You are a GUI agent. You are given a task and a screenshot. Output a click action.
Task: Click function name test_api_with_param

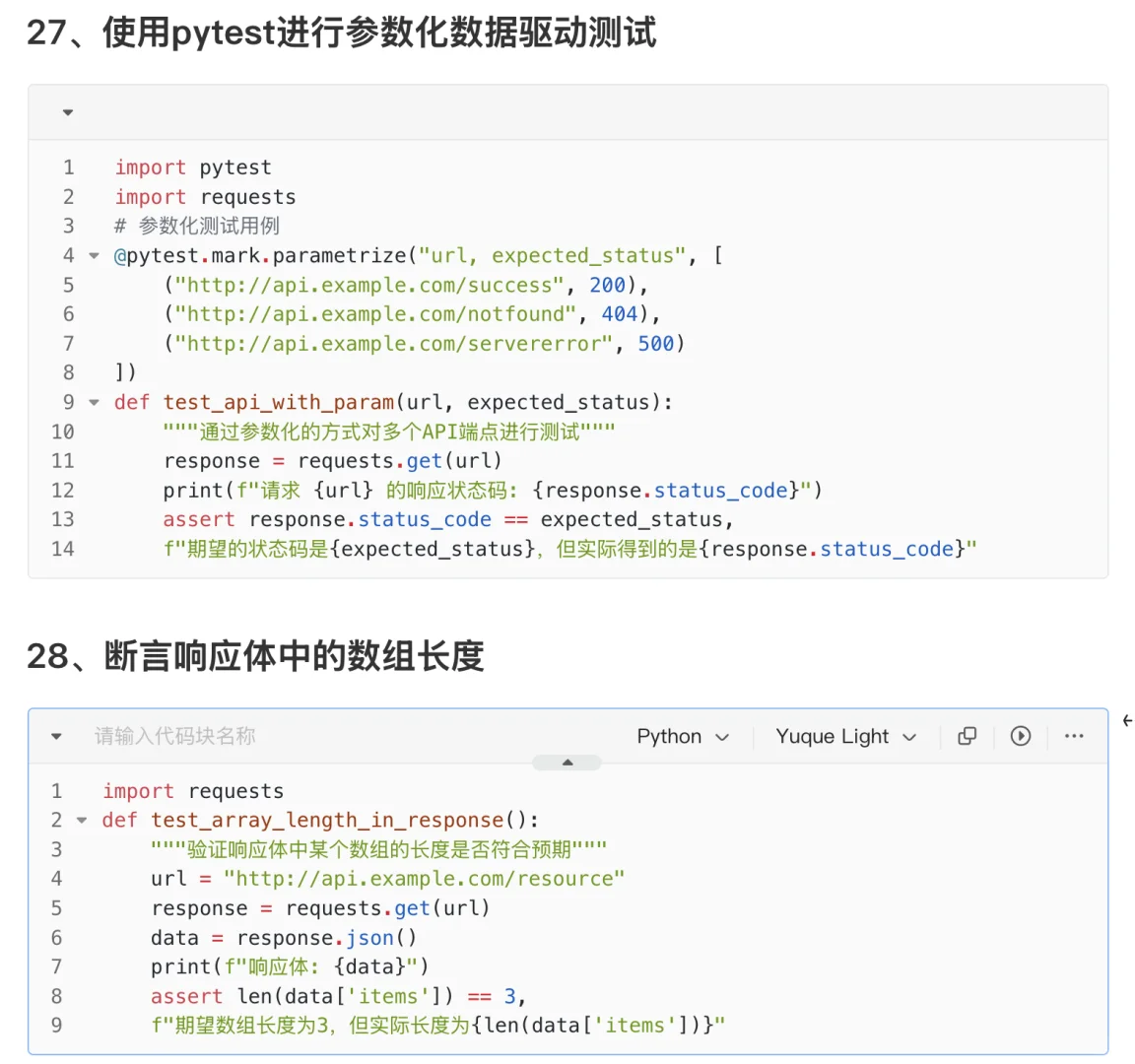pyautogui.click(x=279, y=402)
